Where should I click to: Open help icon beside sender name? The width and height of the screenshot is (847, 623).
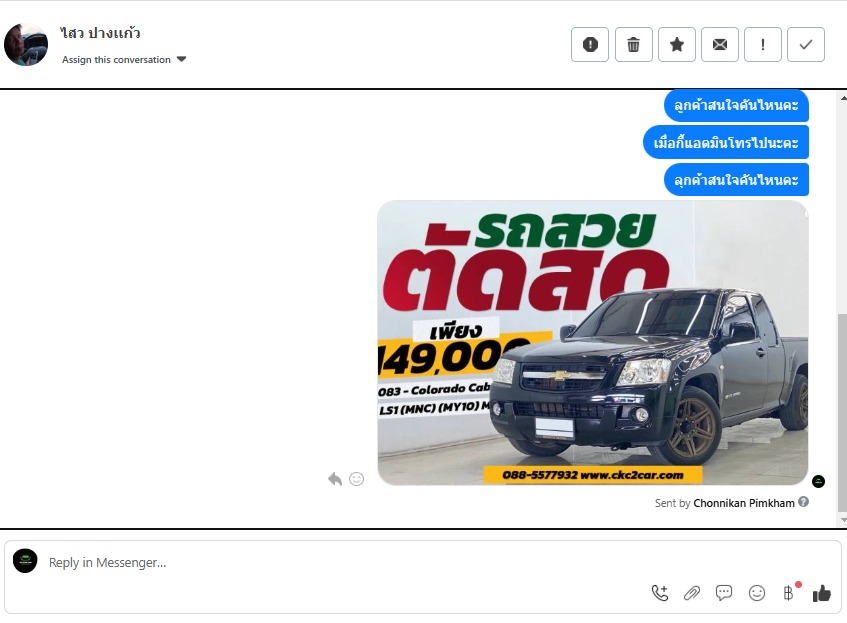pyautogui.click(x=804, y=502)
